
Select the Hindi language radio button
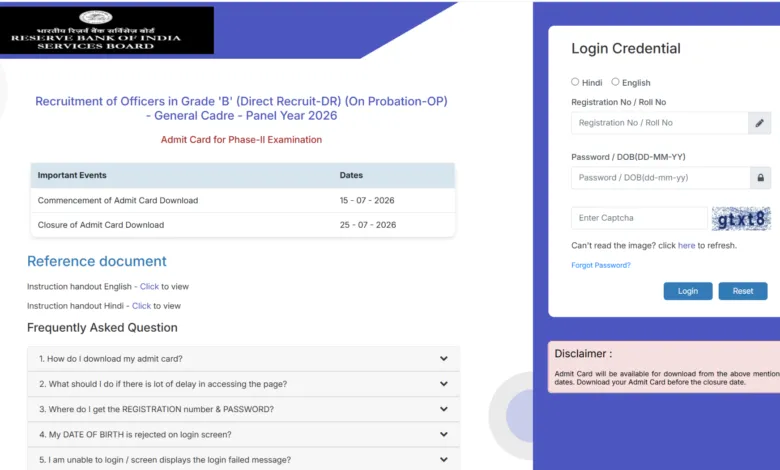(575, 82)
